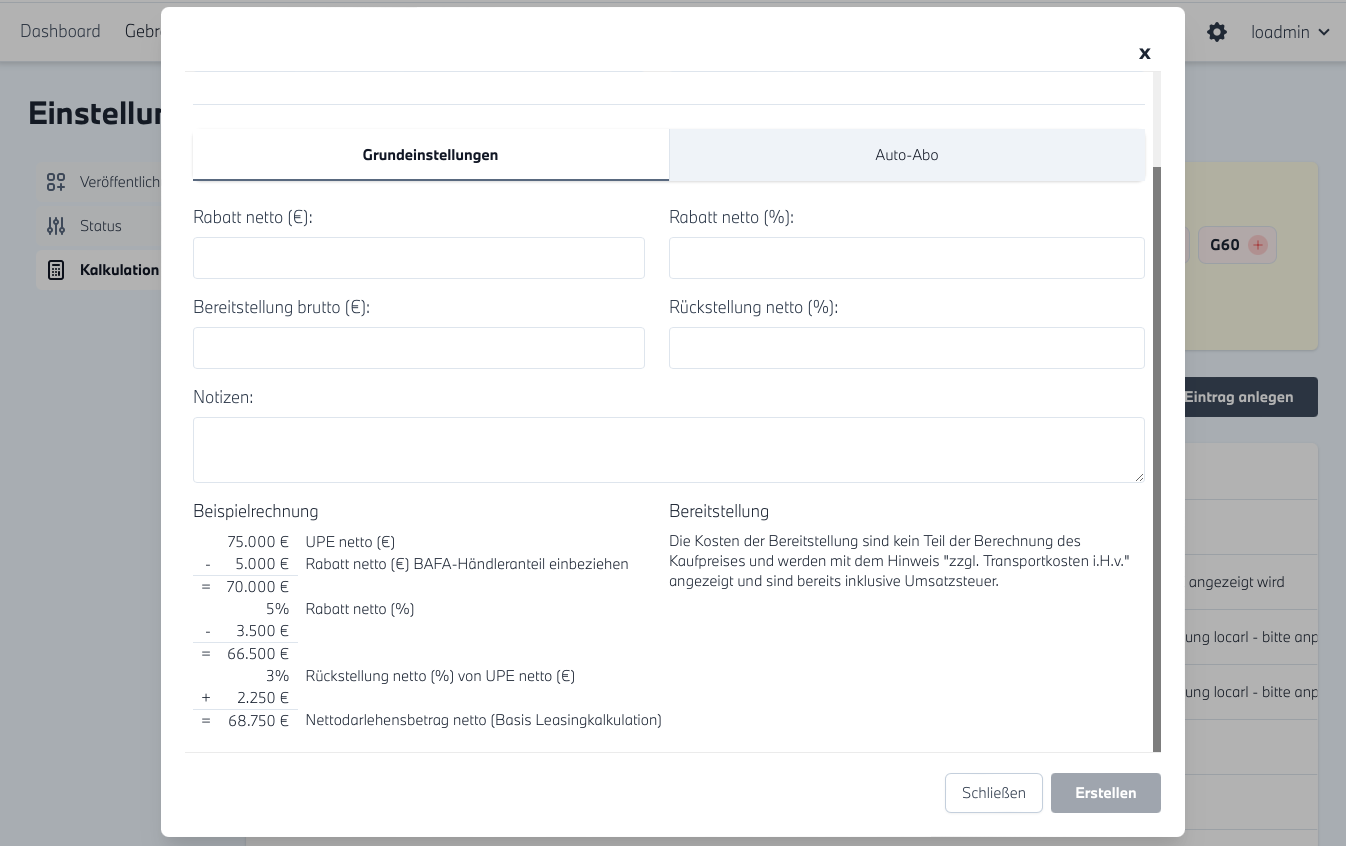Switch to the Grundeinstellungen tab
The image size is (1346, 846).
[430, 155]
